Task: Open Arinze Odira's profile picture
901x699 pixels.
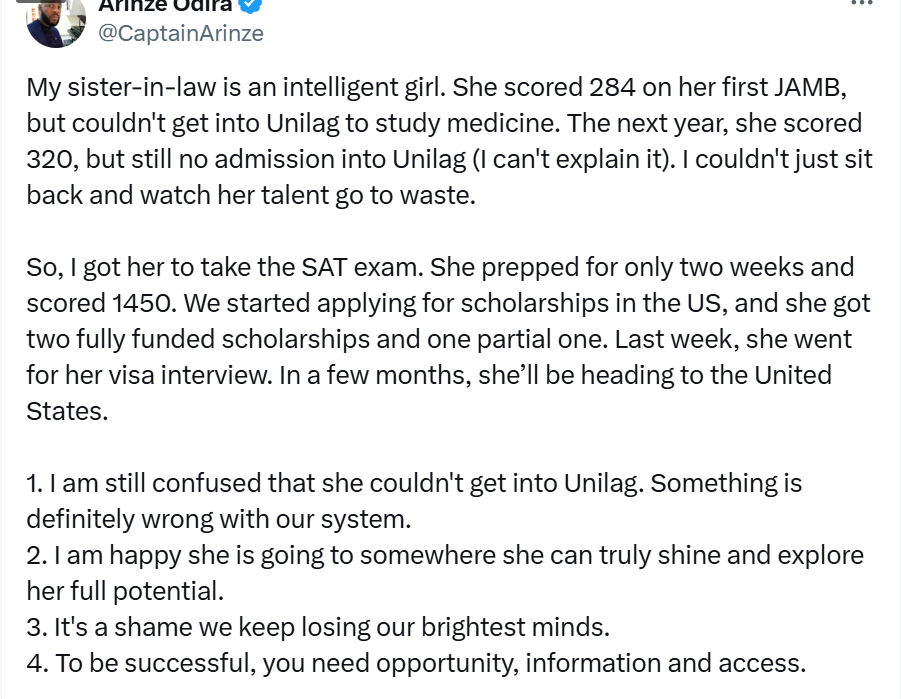Action: coord(56,20)
